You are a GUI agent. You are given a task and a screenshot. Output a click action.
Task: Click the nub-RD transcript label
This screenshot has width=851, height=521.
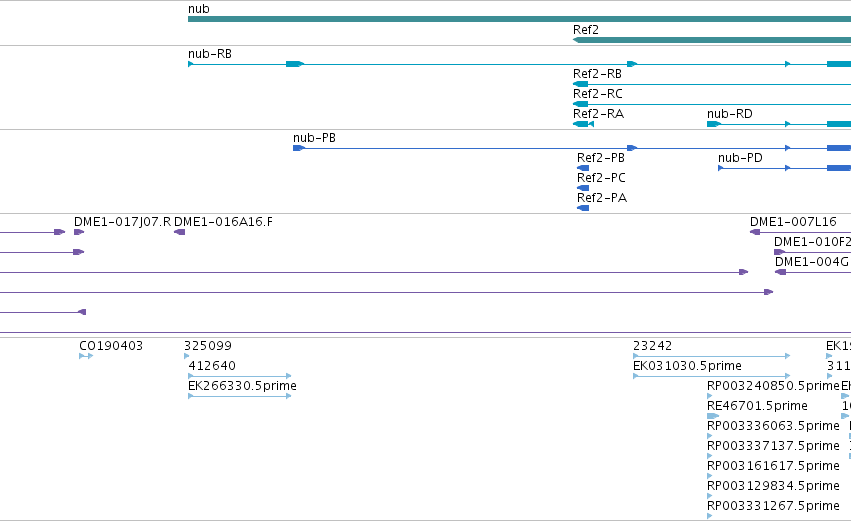click(729, 114)
